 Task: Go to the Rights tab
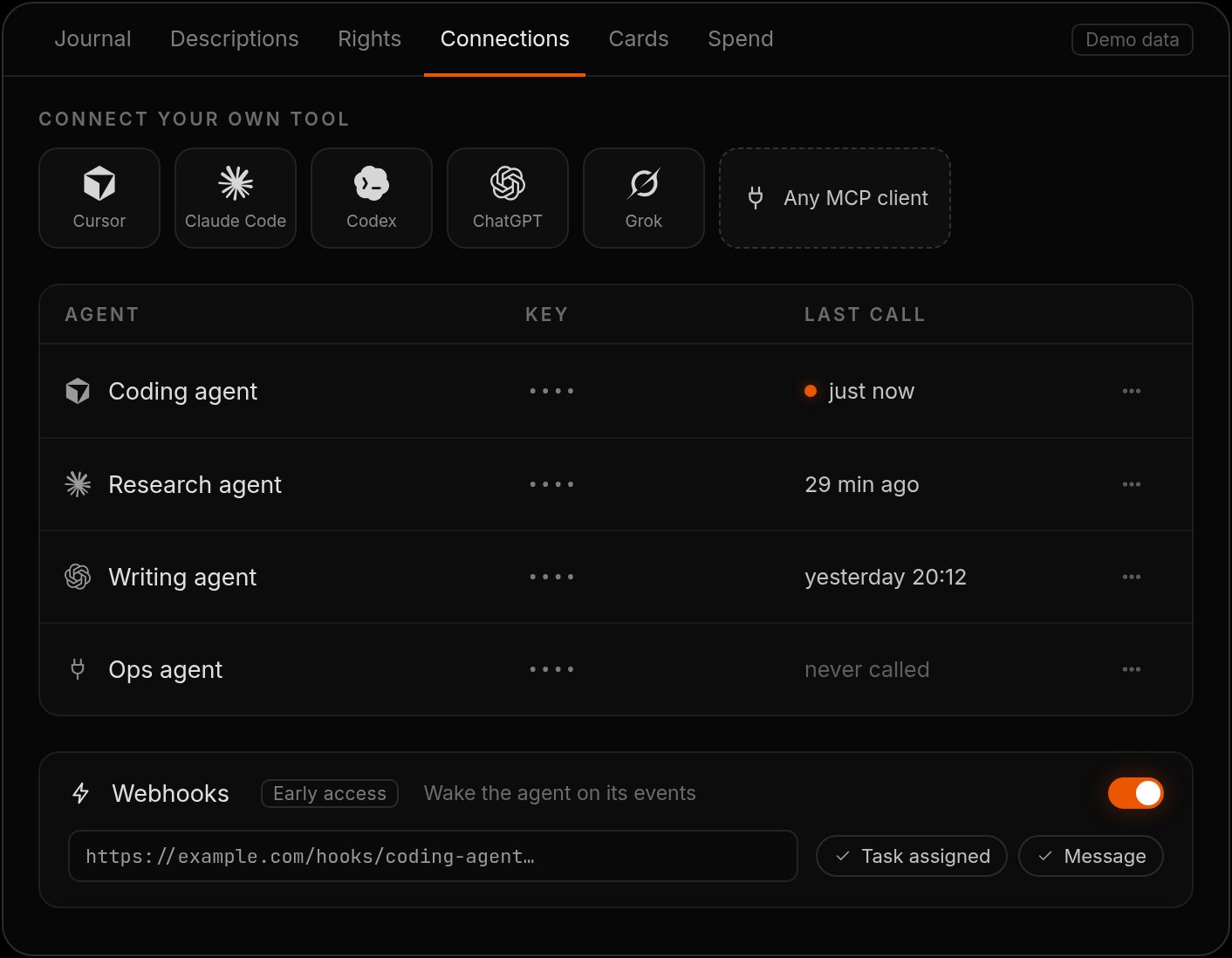click(370, 39)
